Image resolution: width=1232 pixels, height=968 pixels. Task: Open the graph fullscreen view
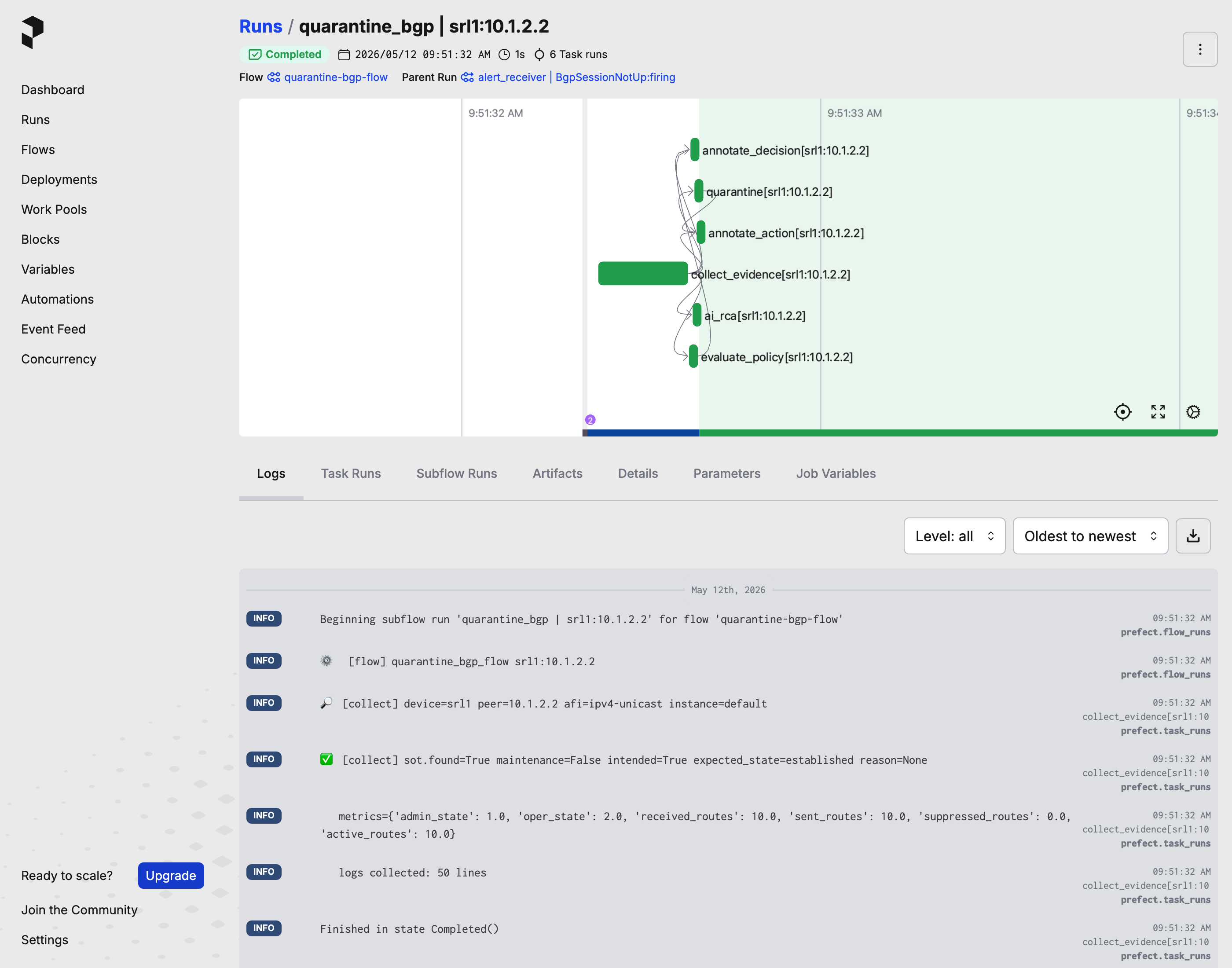coord(1158,412)
